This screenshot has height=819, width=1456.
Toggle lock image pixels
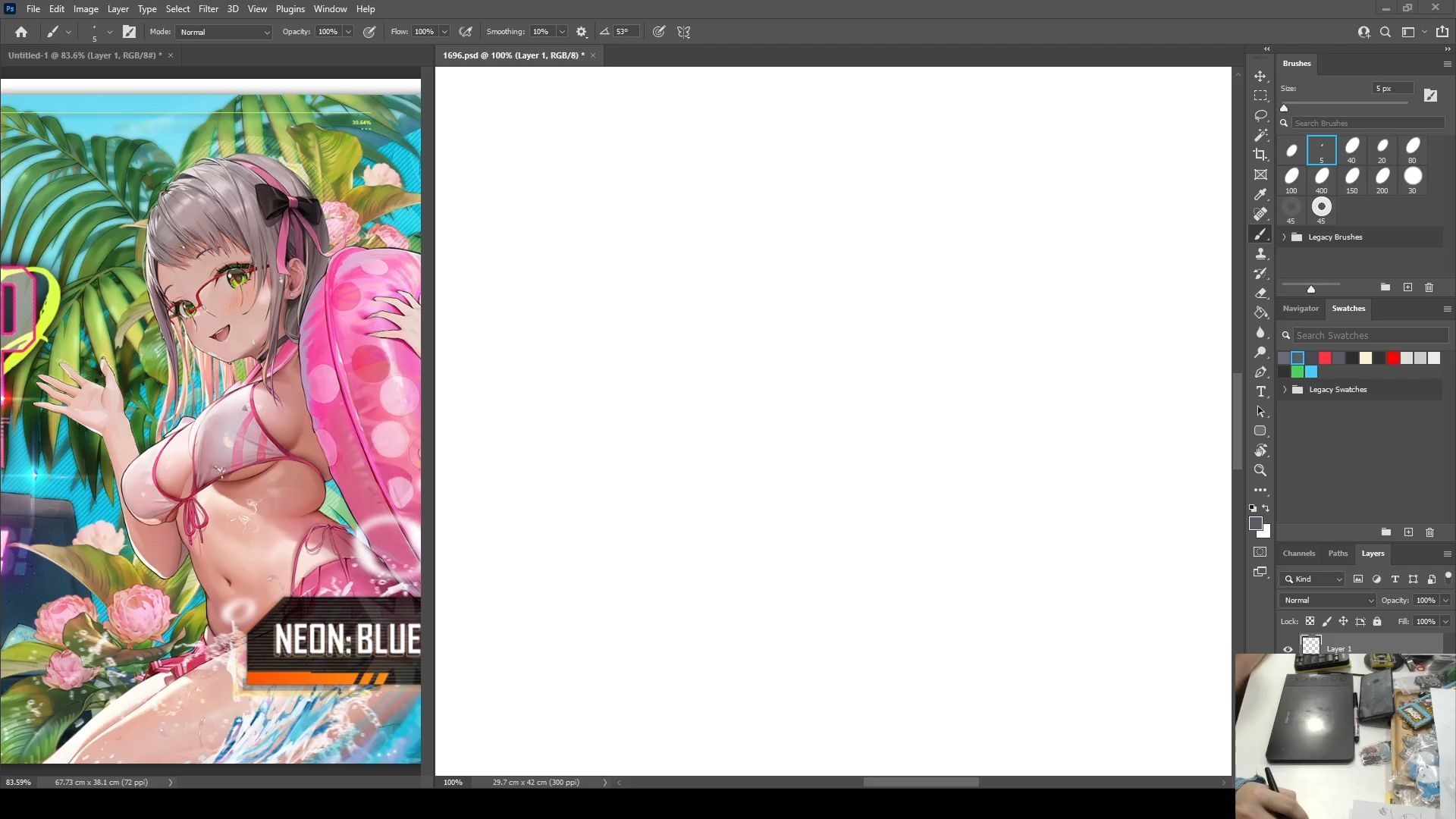(x=1326, y=621)
